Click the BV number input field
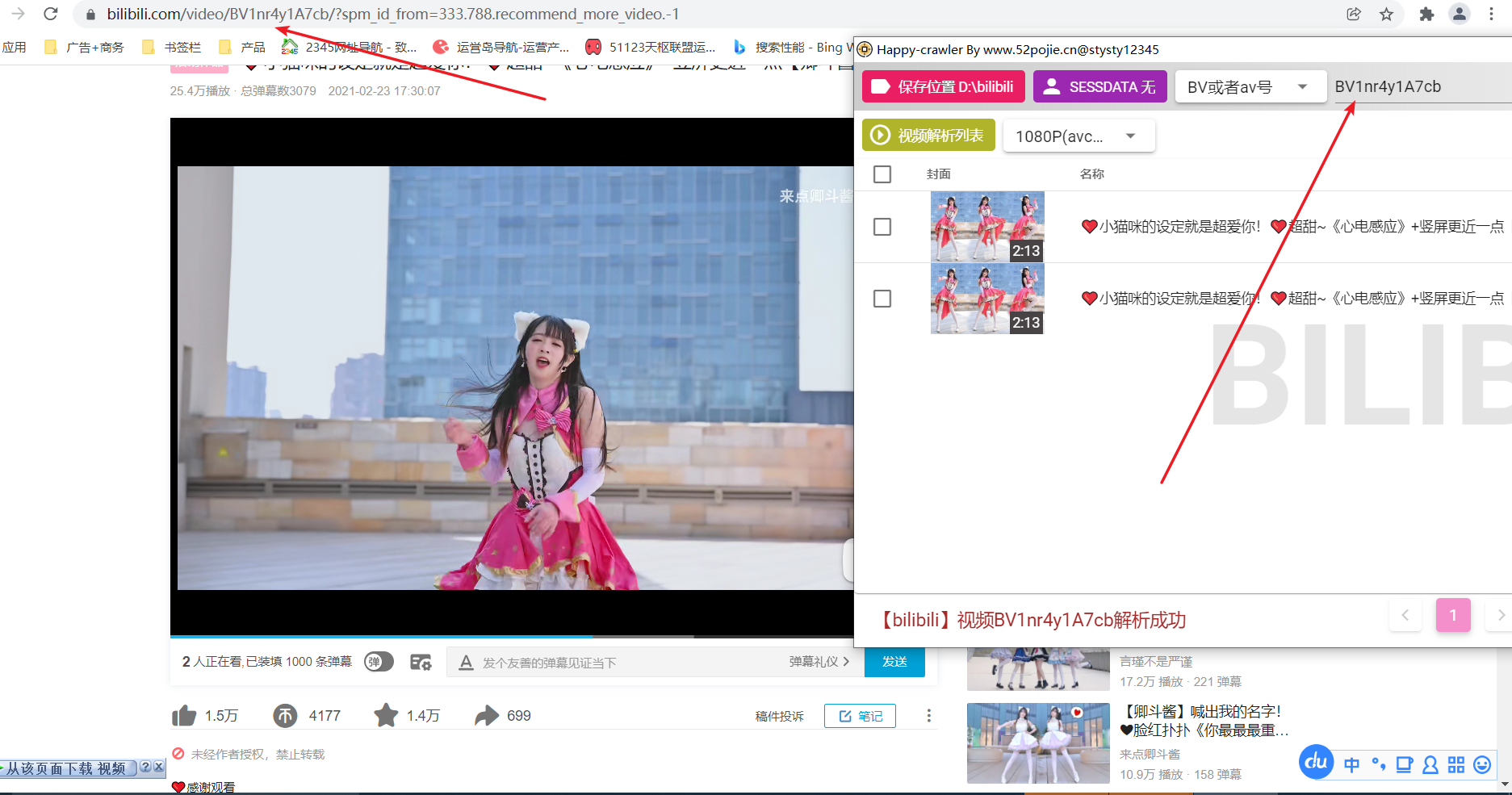The image size is (1512, 795). [1417, 87]
